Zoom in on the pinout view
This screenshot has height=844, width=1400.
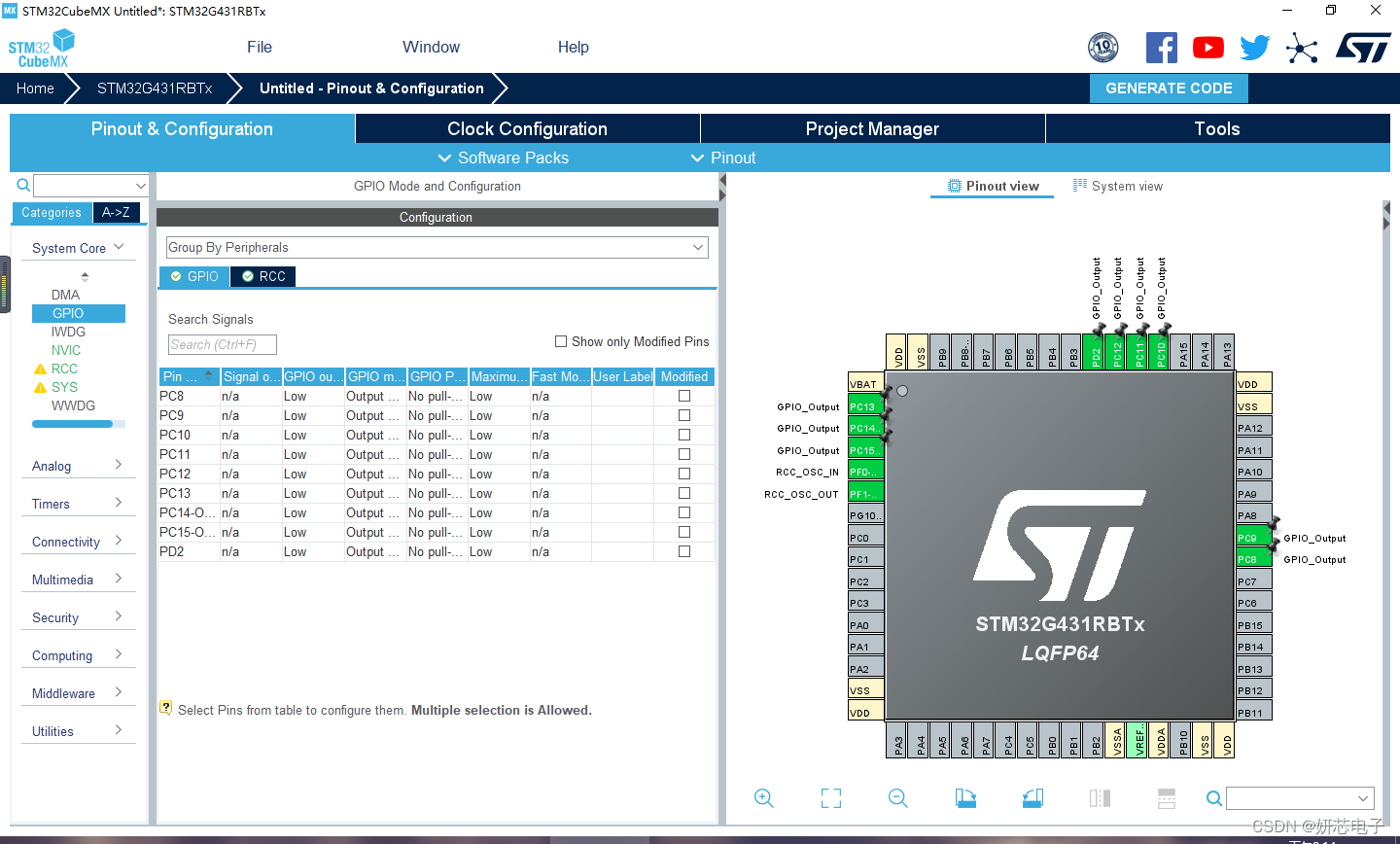click(x=764, y=798)
